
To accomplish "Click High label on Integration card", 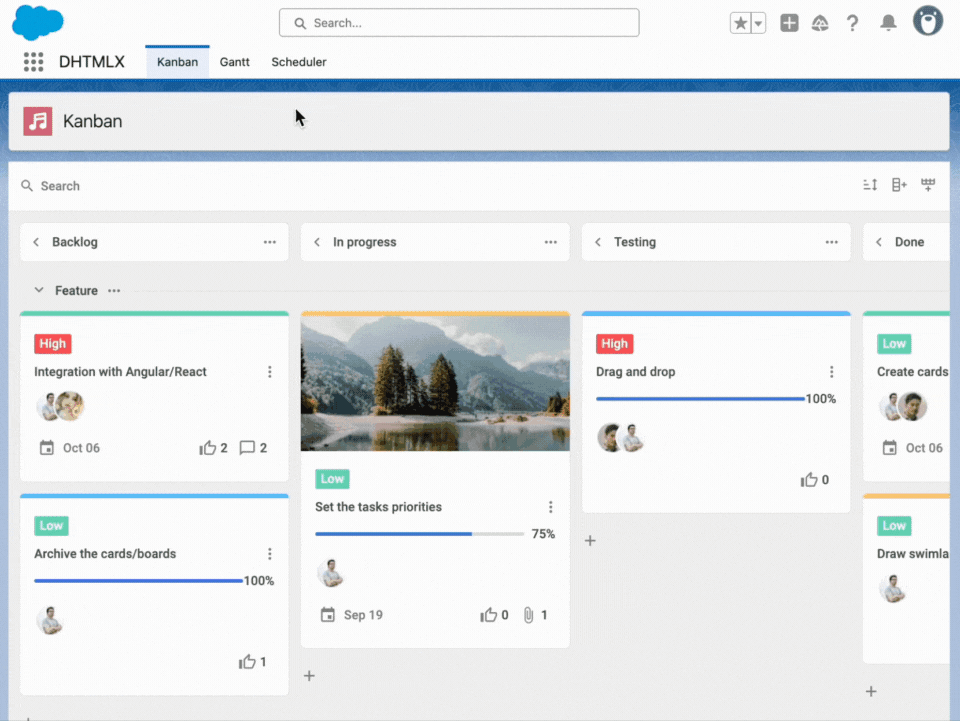I will pos(53,343).
